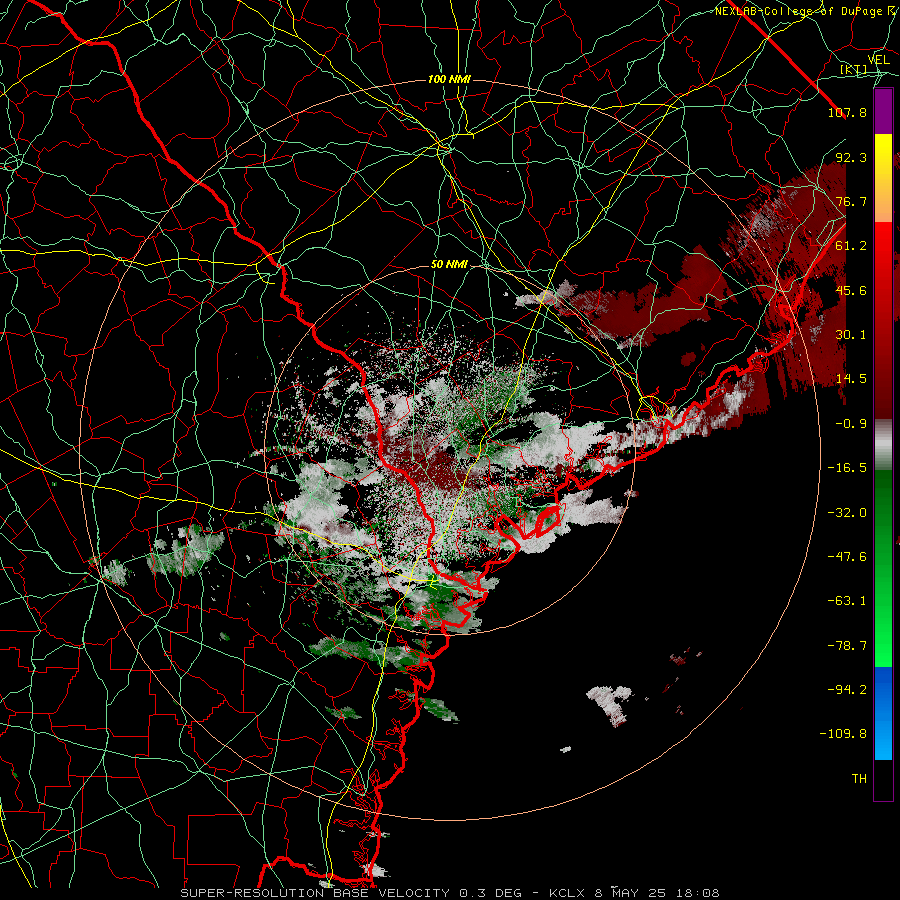900x900 pixels.
Task: Click the 30.1 value on velocity scale
Action: pos(851,335)
